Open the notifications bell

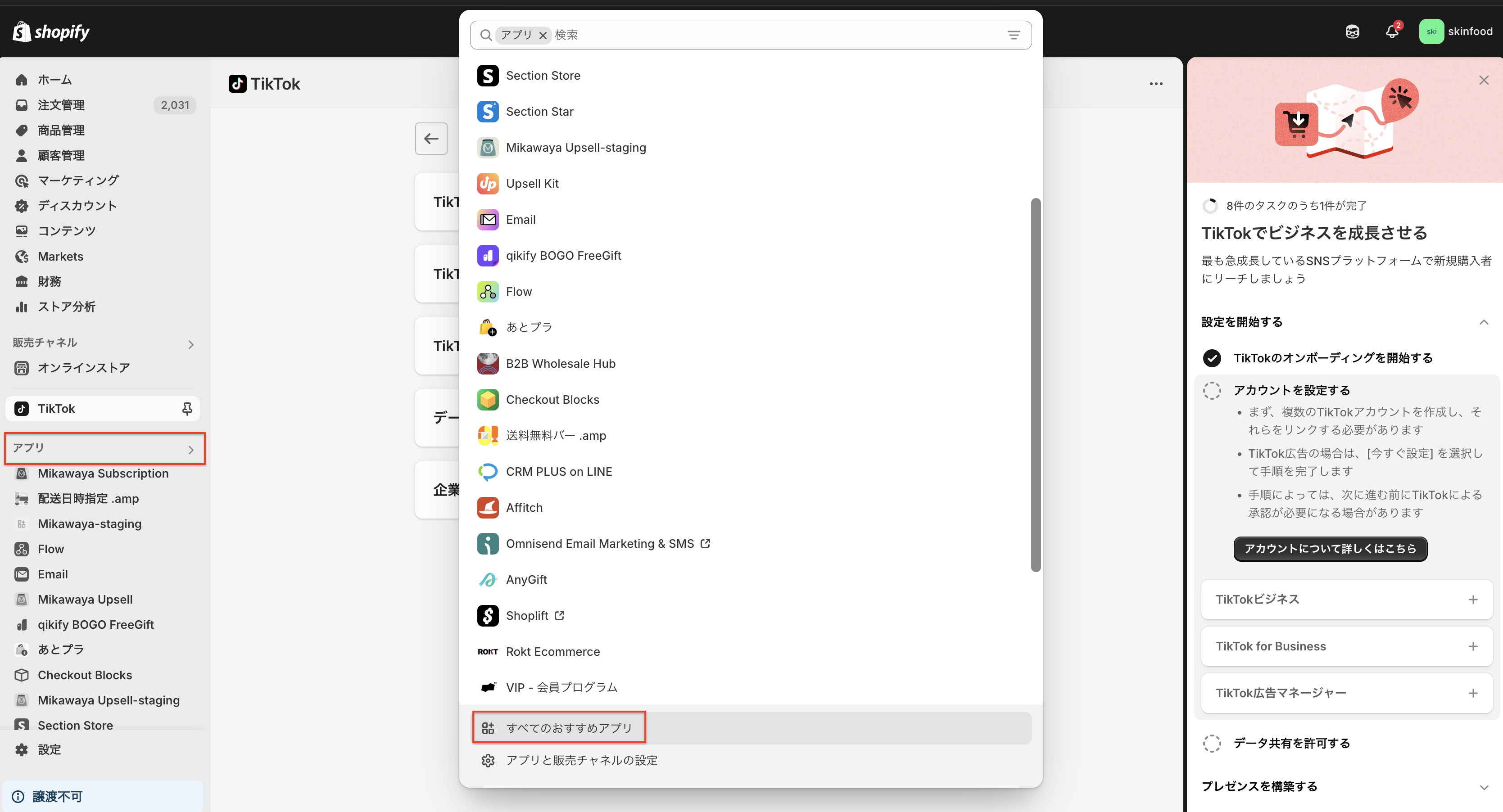coord(1392,32)
